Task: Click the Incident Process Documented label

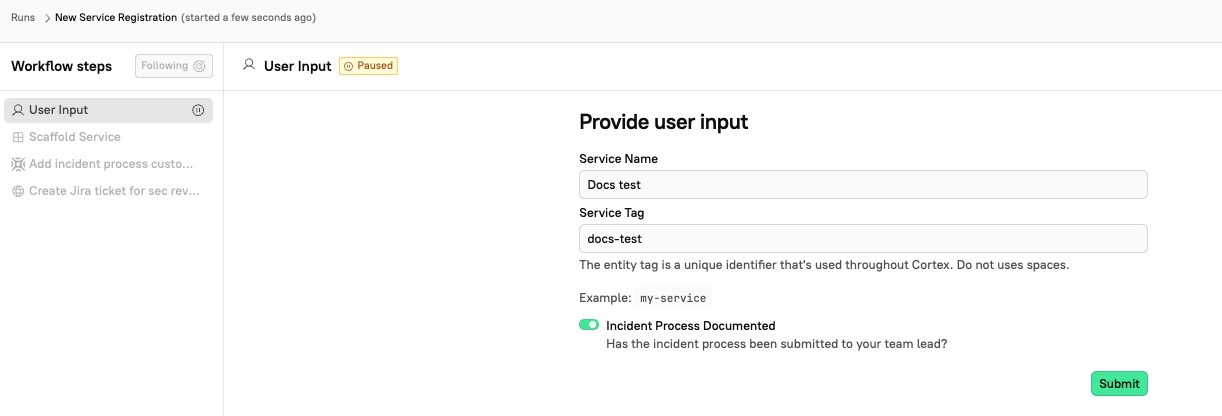Action: click(690, 325)
